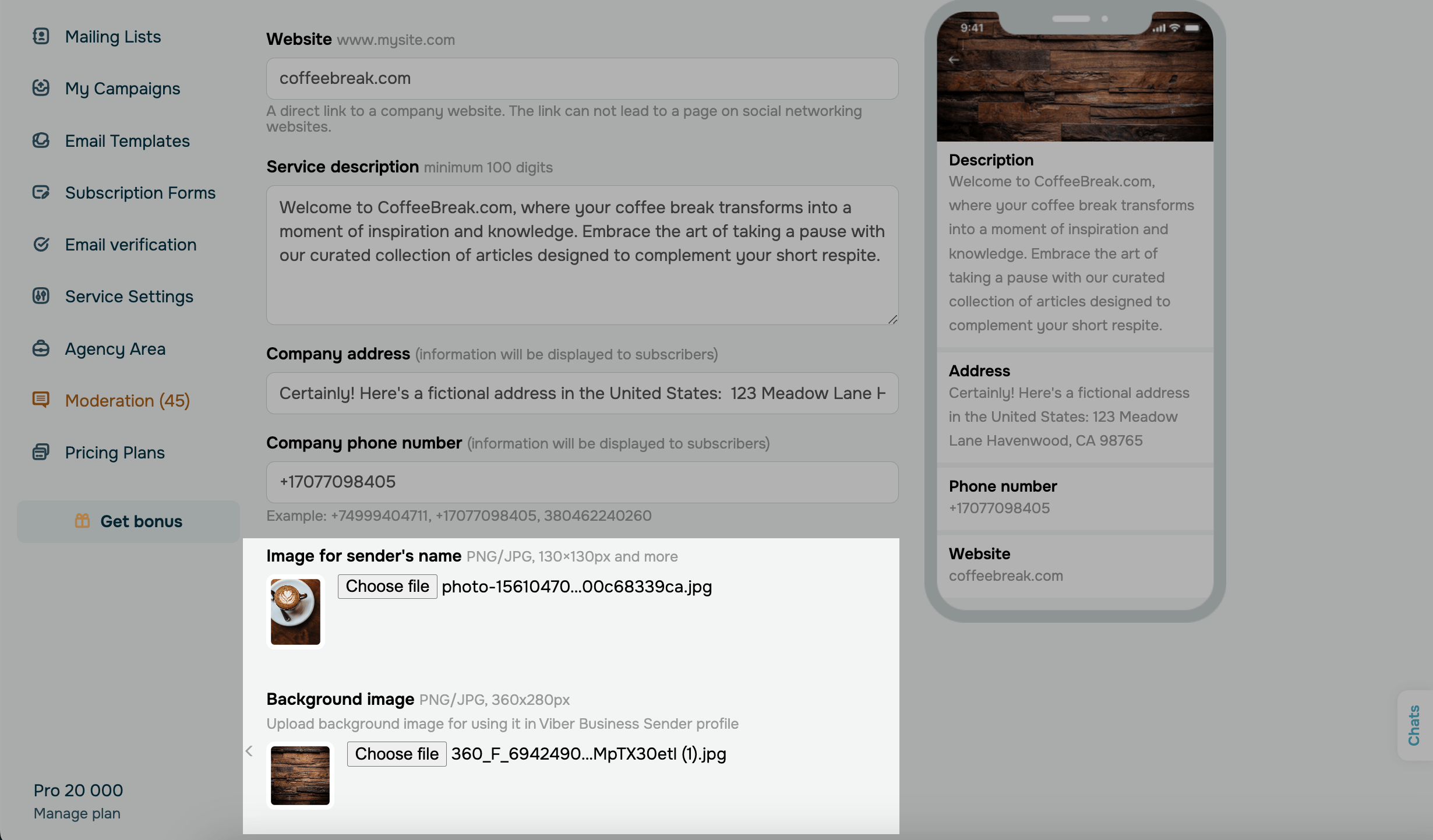Click the Mailing Lists sidebar icon
Image resolution: width=1433 pixels, height=840 pixels.
[41, 36]
